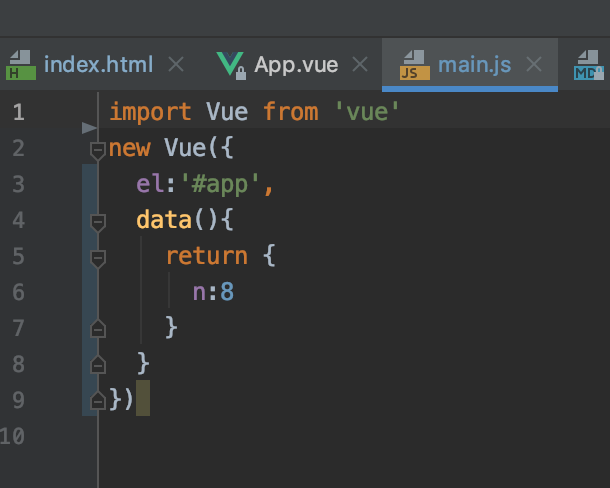This screenshot has height=488, width=610.
Task: Click the 'data' method name on line 4
Action: [164, 220]
